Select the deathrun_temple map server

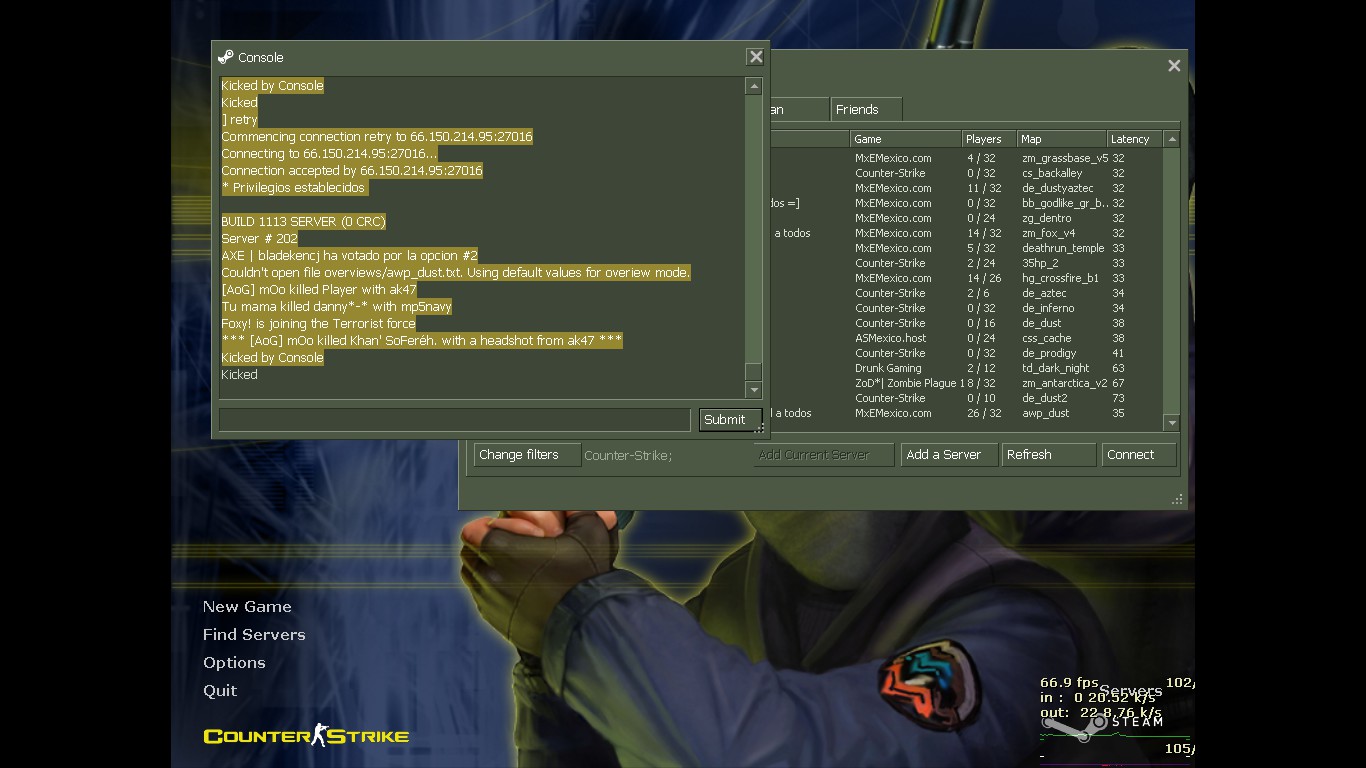click(1063, 248)
